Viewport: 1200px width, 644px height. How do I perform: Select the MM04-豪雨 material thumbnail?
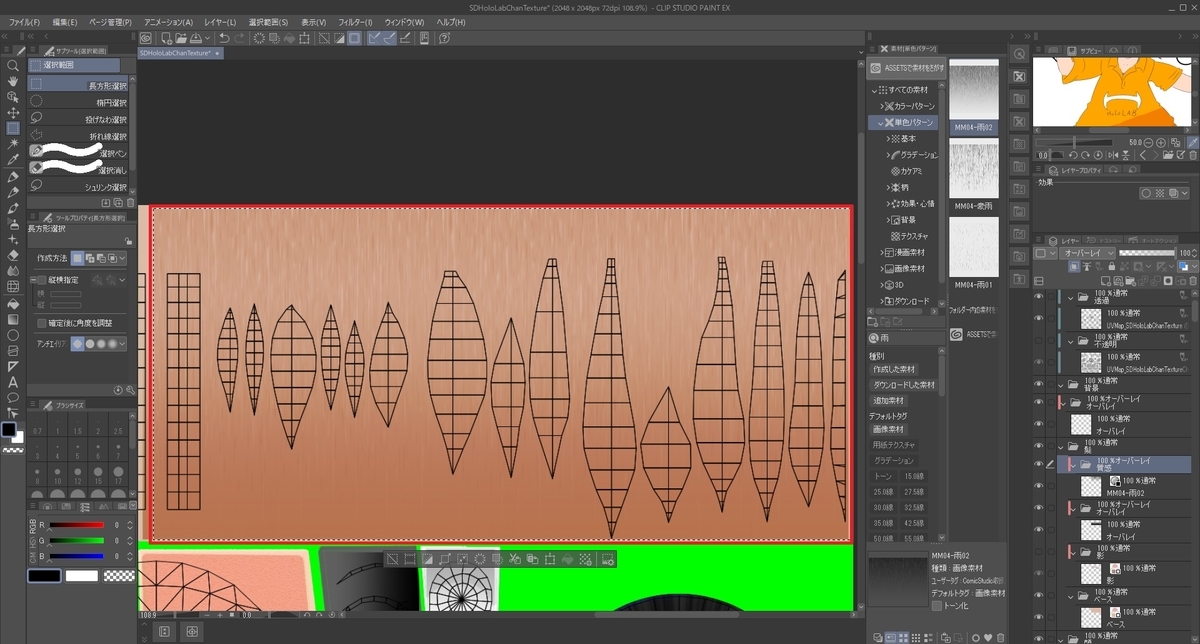(x=973, y=168)
